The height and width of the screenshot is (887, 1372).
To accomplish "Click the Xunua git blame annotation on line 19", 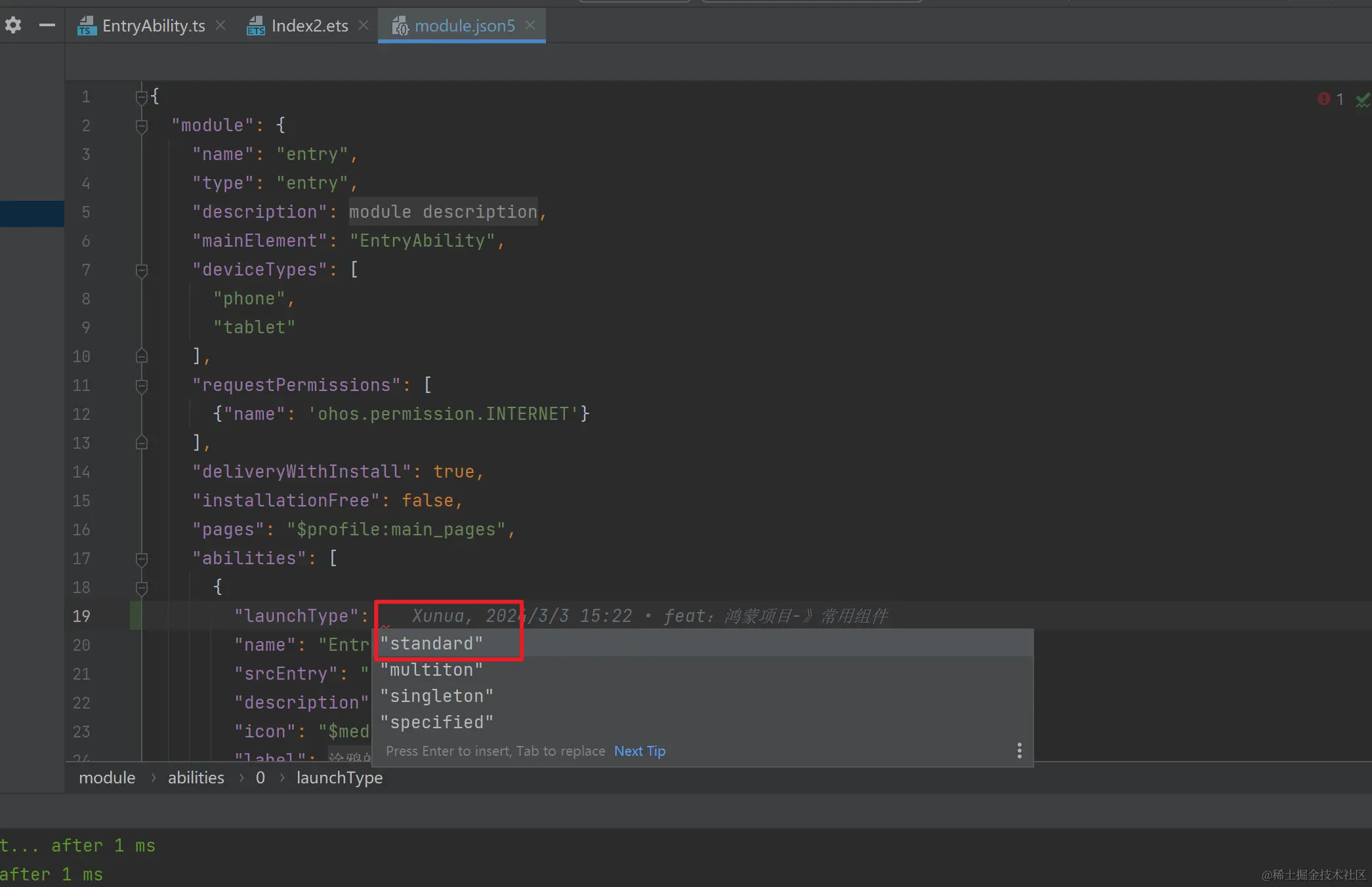I will (x=650, y=615).
